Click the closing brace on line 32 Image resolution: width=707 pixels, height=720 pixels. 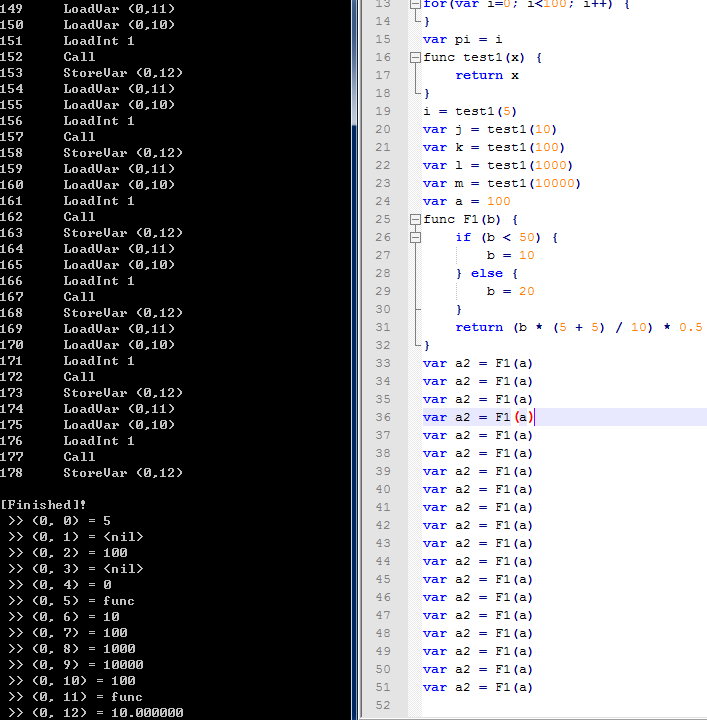click(x=426, y=345)
